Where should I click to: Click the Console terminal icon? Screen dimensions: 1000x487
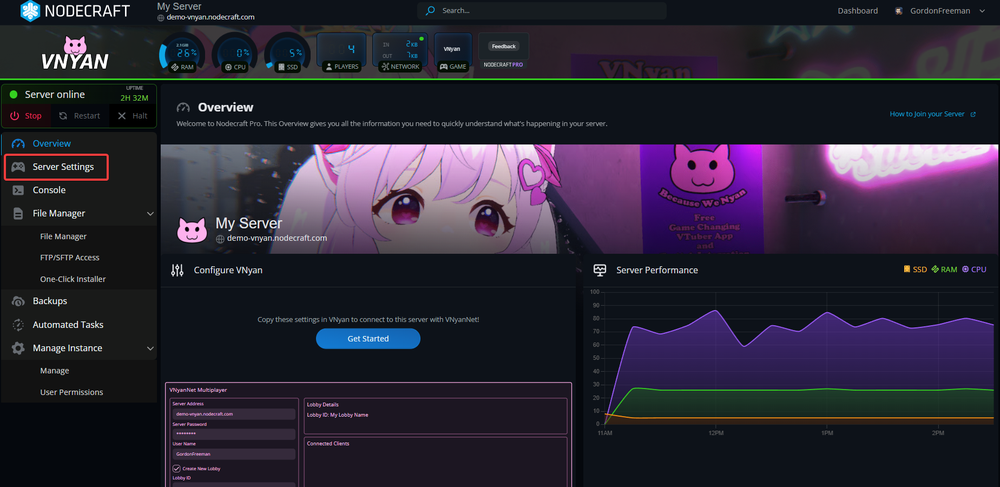coord(18,190)
